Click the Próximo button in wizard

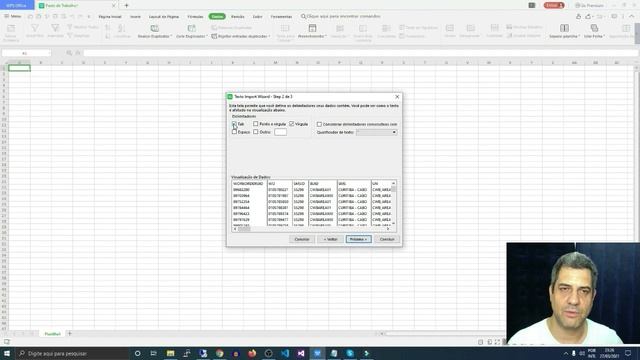pos(358,239)
